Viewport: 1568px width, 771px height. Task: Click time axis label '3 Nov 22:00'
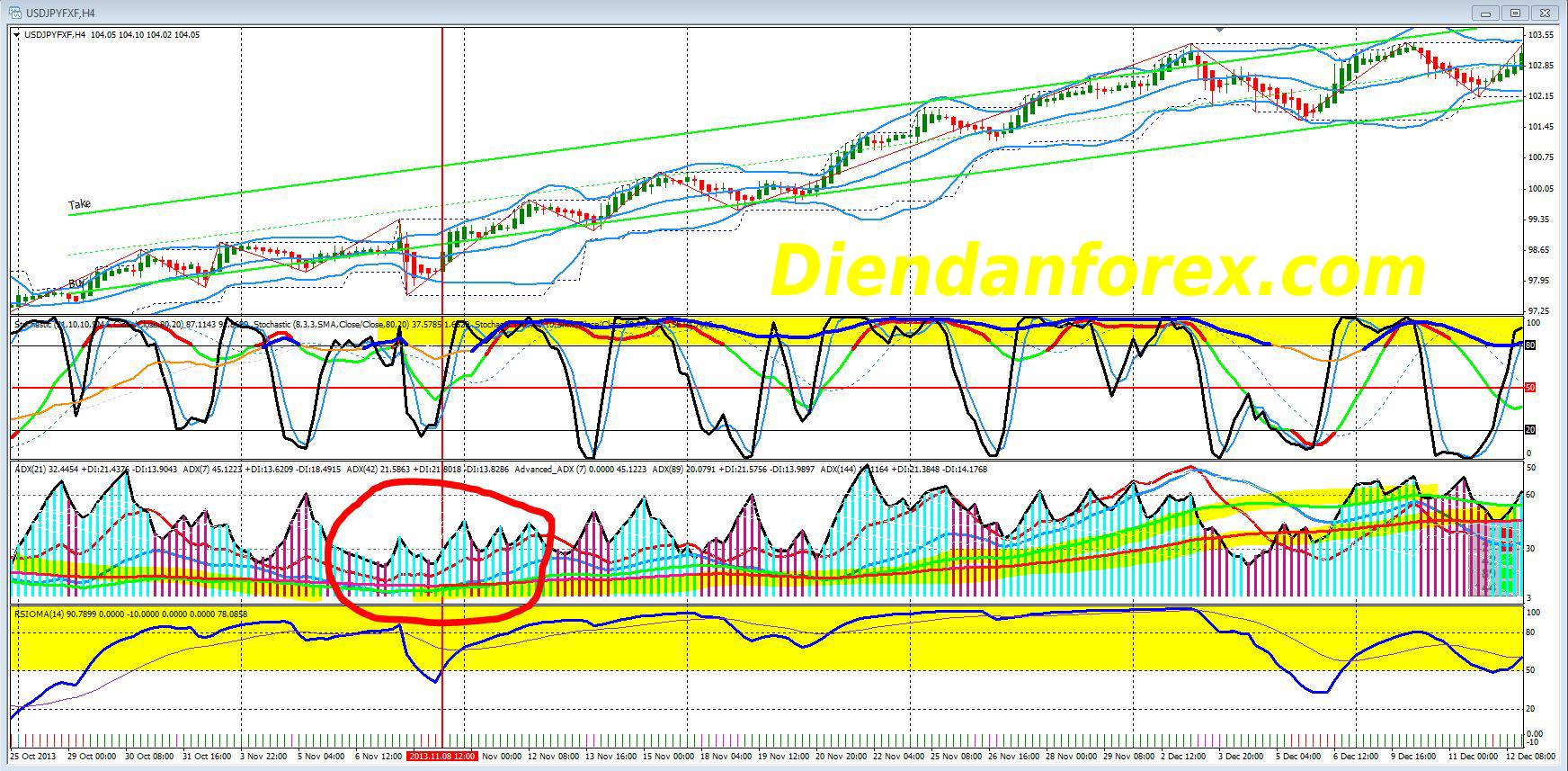(263, 757)
